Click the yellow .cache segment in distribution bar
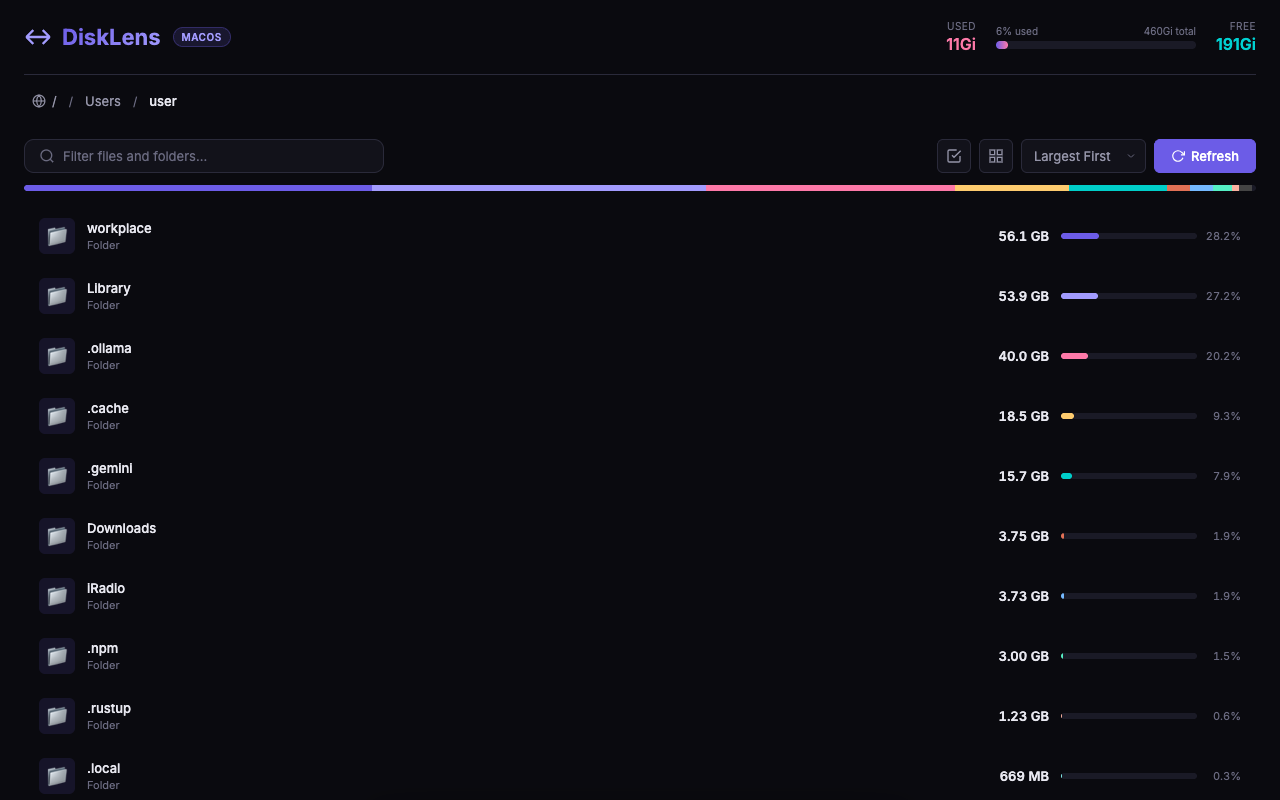Image resolution: width=1280 pixels, height=800 pixels. pyautogui.click(x=1012, y=188)
